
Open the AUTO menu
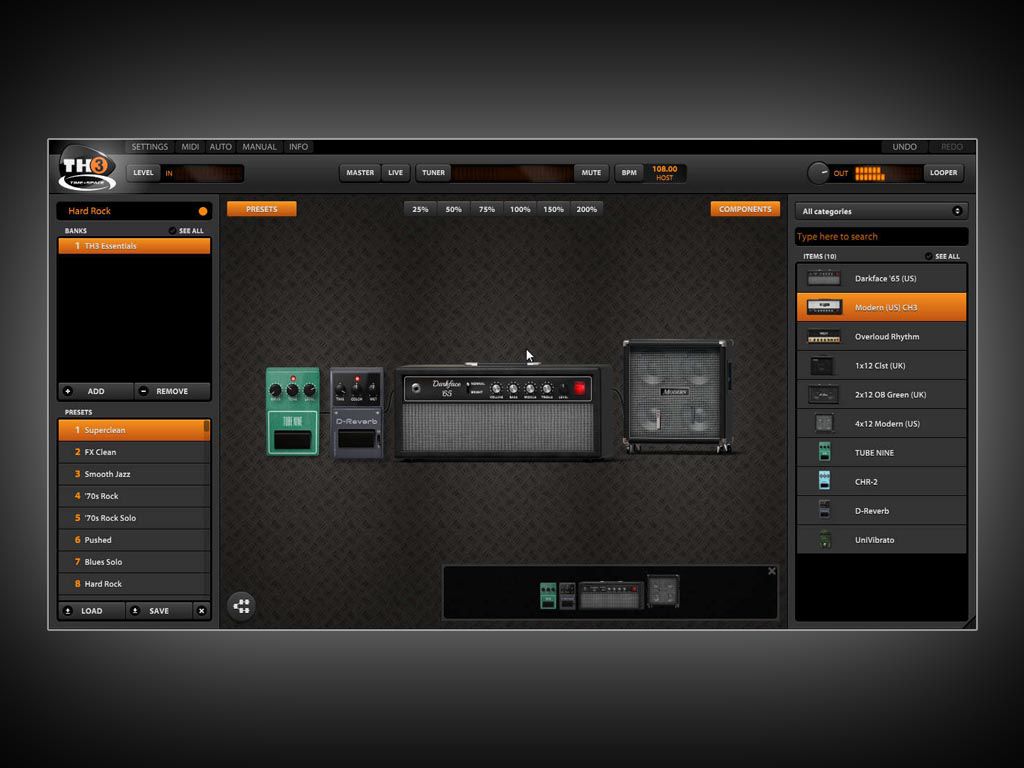pos(221,147)
